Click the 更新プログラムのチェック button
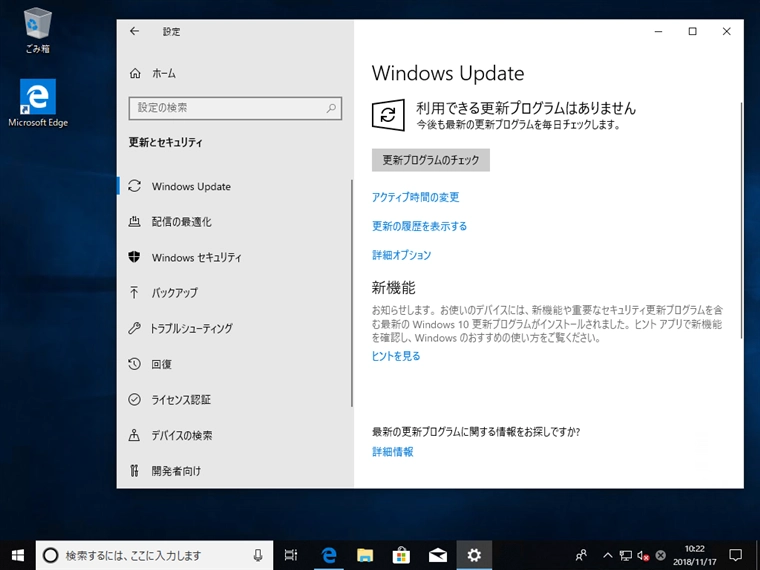The image size is (760, 570). (x=431, y=160)
